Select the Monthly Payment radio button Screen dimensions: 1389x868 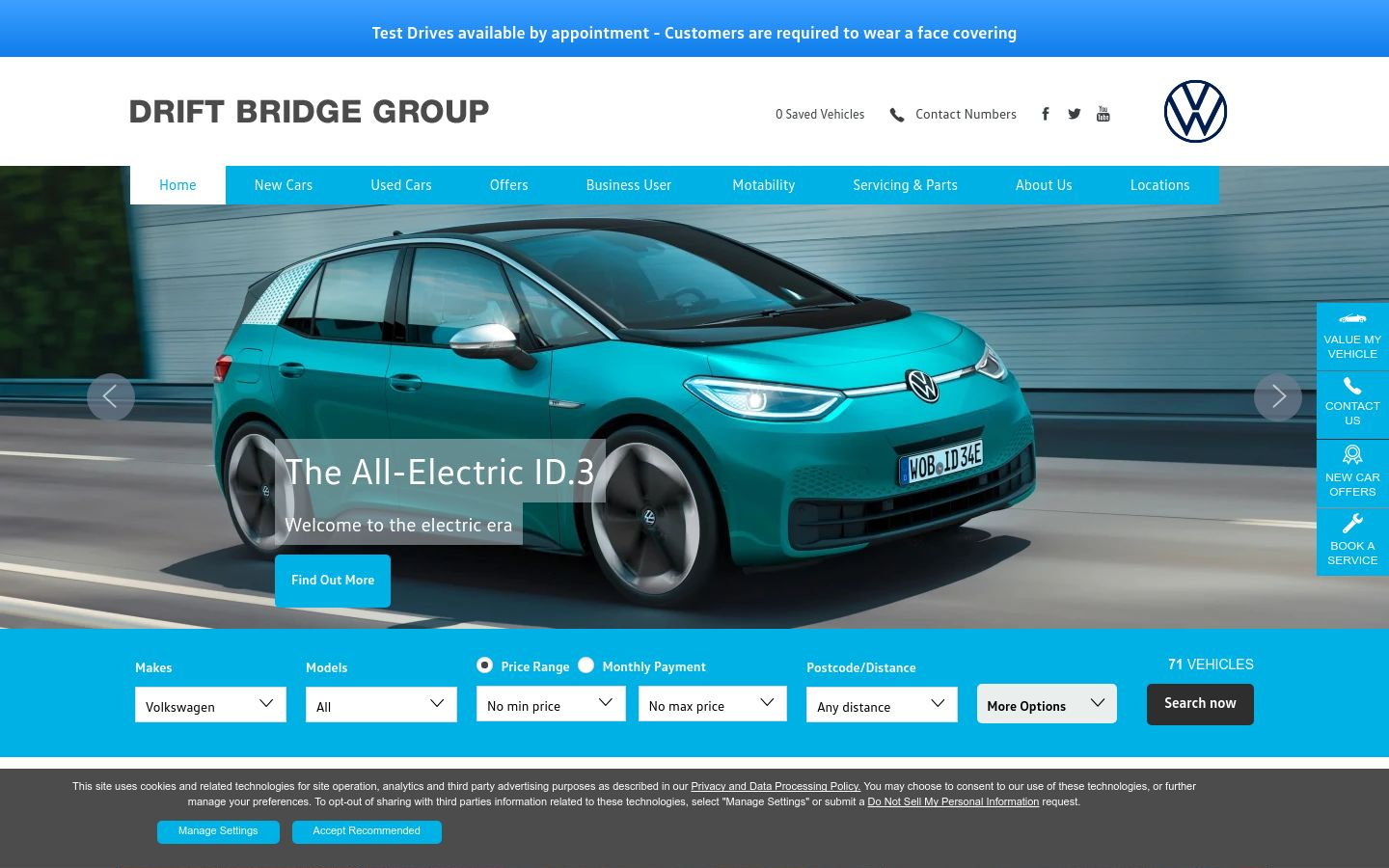pos(586,665)
